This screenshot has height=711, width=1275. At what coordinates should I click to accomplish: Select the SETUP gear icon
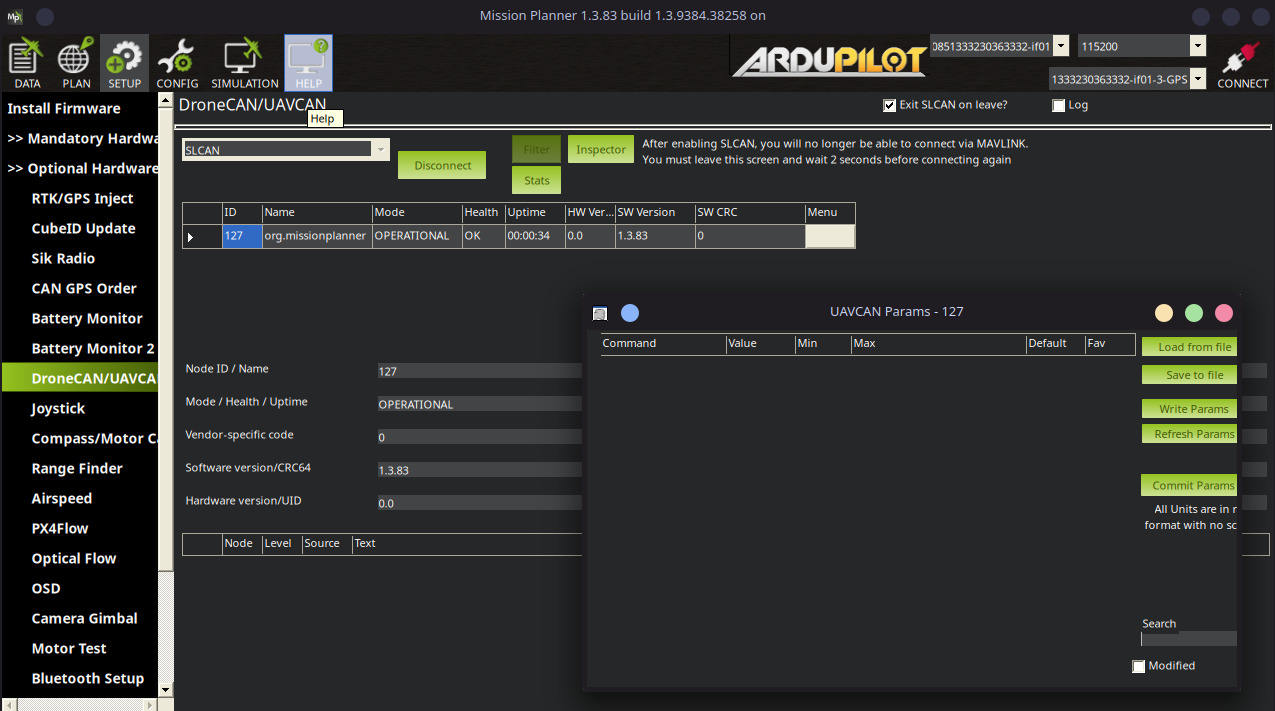click(x=125, y=63)
